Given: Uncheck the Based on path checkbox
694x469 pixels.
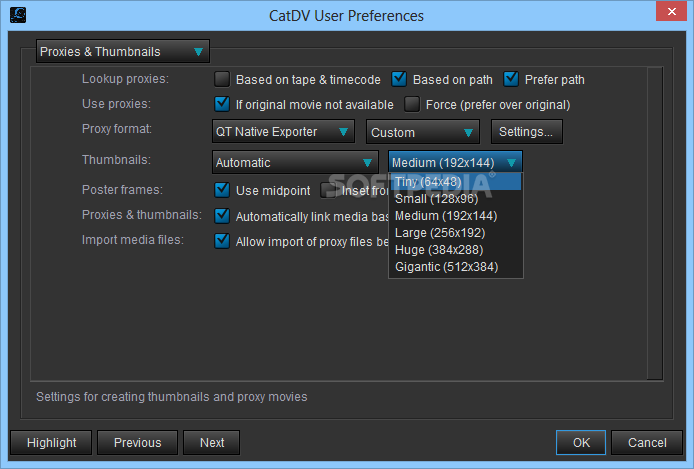Looking at the screenshot, I should click(399, 79).
